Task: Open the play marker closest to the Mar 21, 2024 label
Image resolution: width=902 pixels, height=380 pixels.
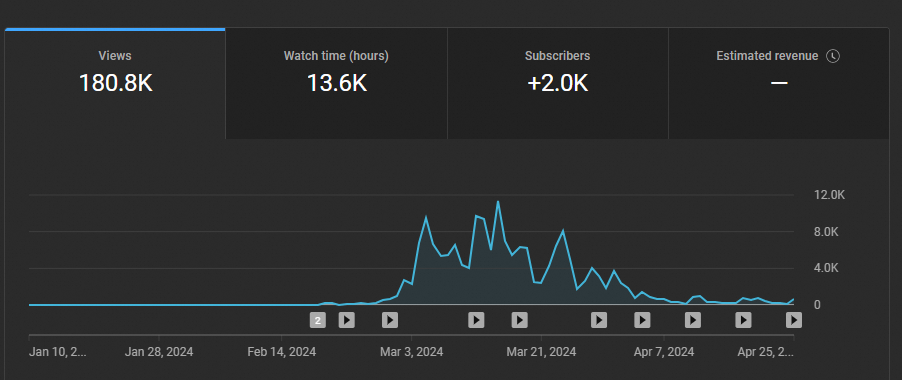Action: pyautogui.click(x=519, y=320)
